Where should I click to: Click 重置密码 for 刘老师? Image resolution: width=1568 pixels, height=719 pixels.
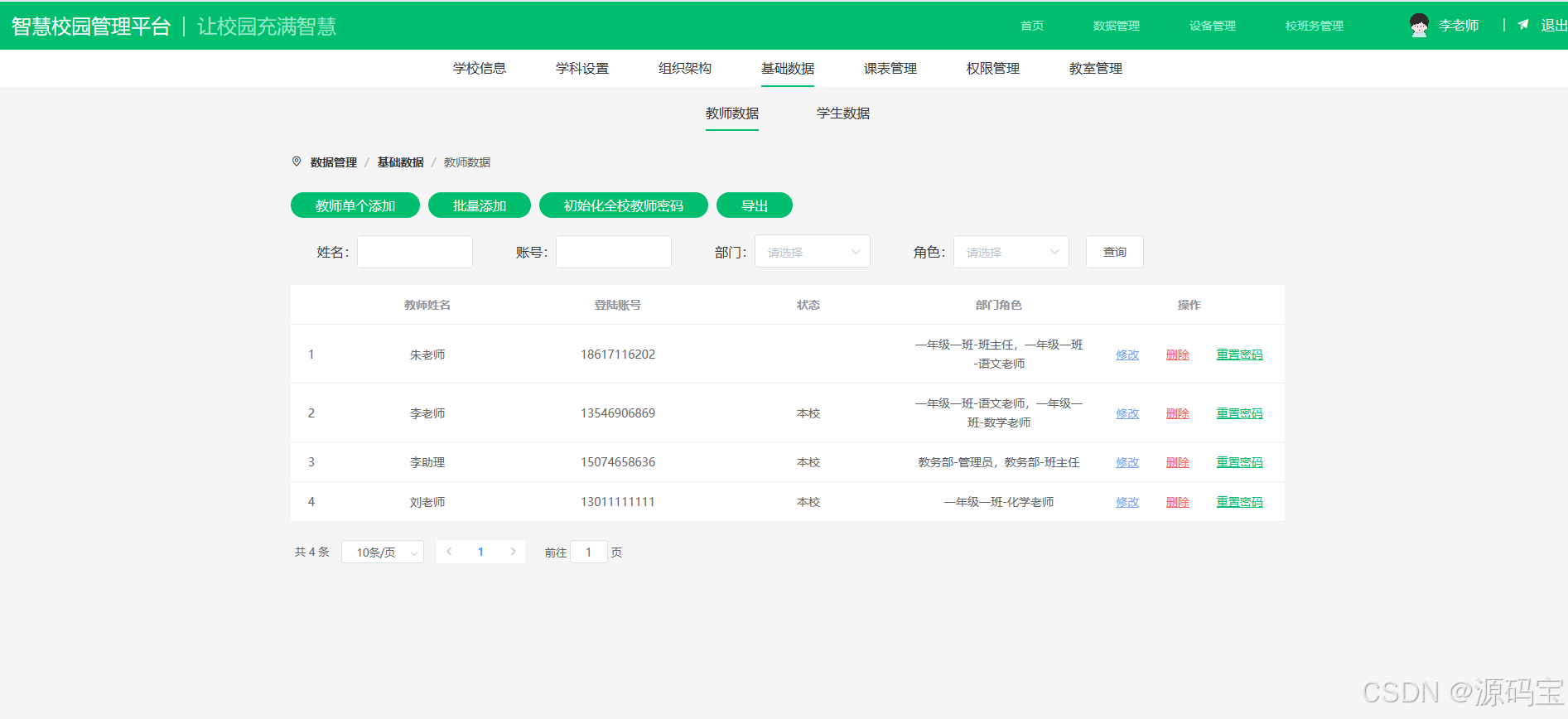pyautogui.click(x=1240, y=502)
